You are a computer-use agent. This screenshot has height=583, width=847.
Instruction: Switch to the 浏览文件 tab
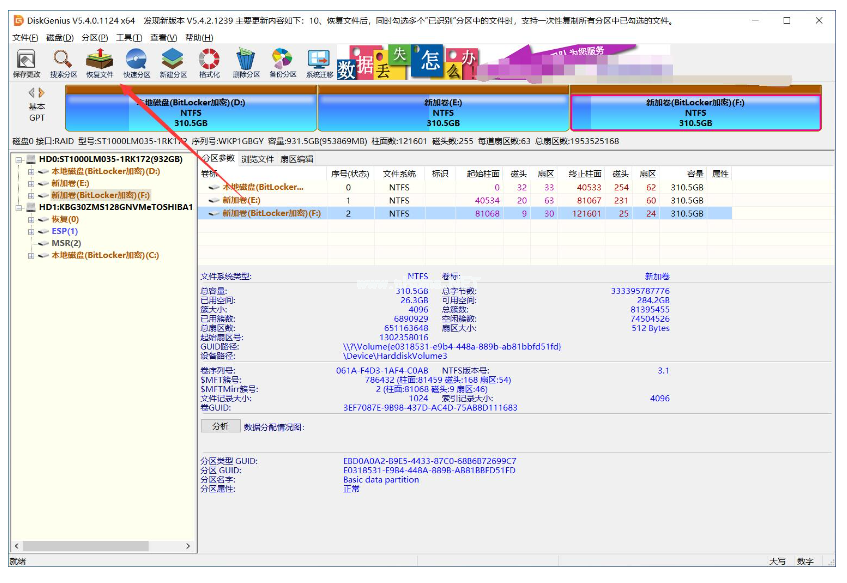coord(257,159)
